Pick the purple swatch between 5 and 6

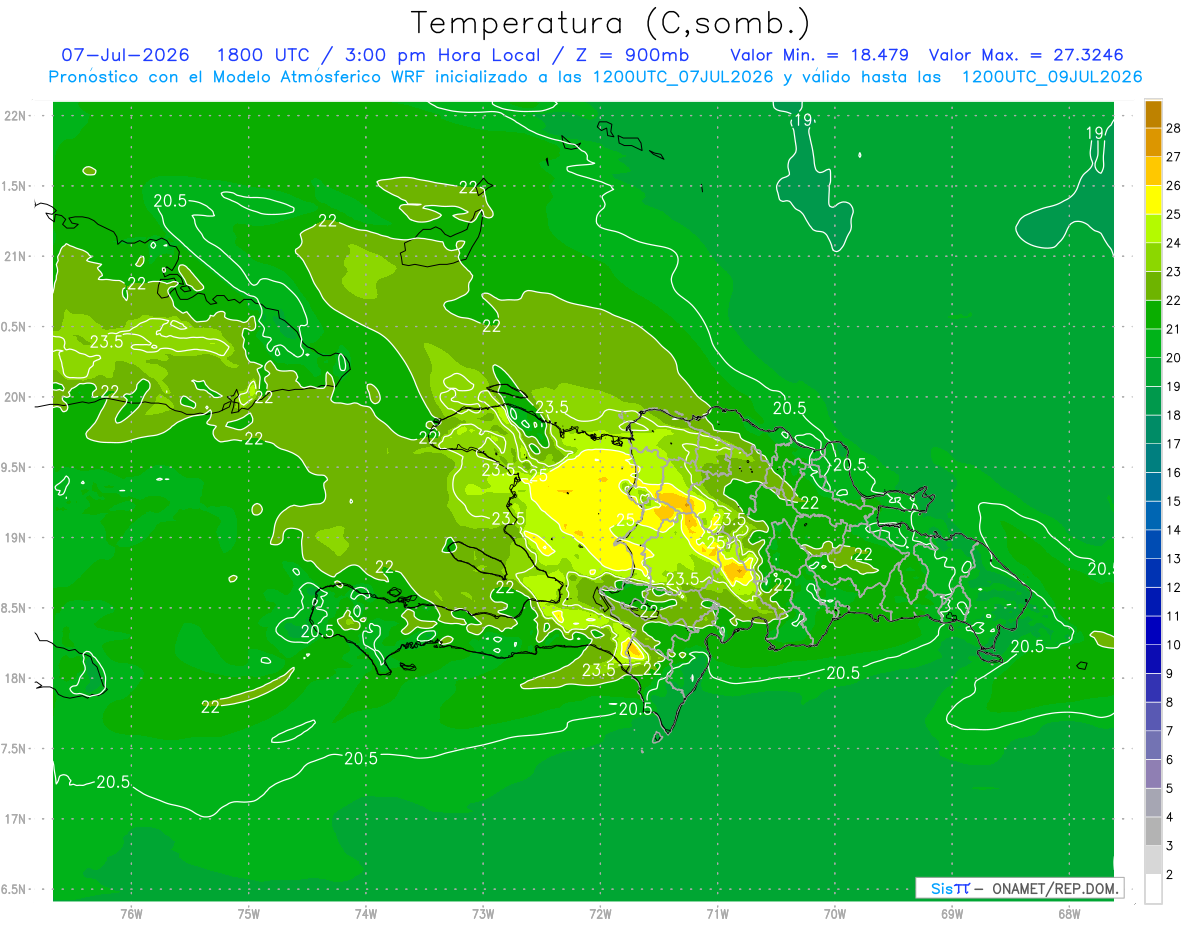[x=1153, y=774]
